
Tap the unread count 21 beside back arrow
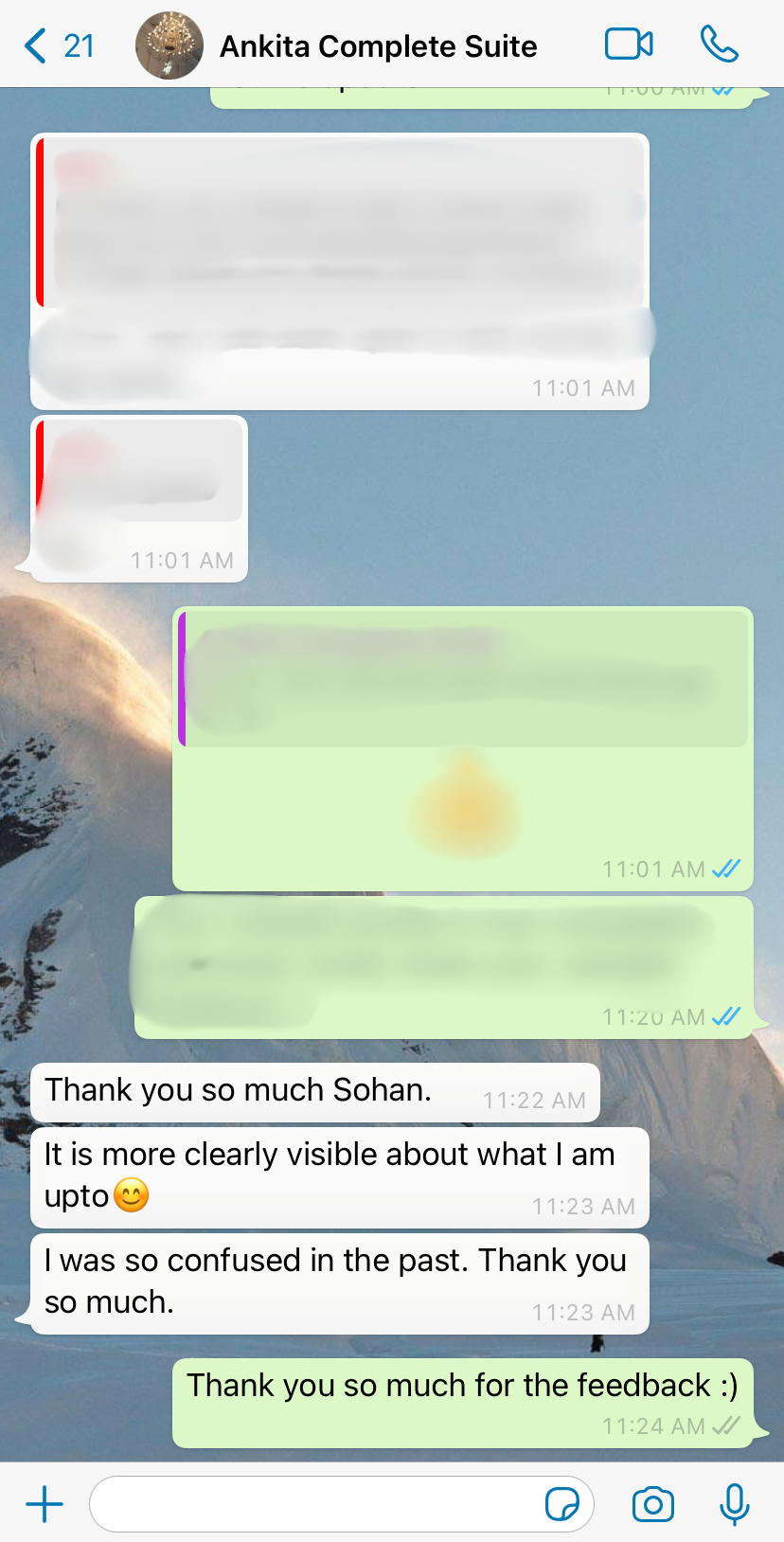click(80, 45)
